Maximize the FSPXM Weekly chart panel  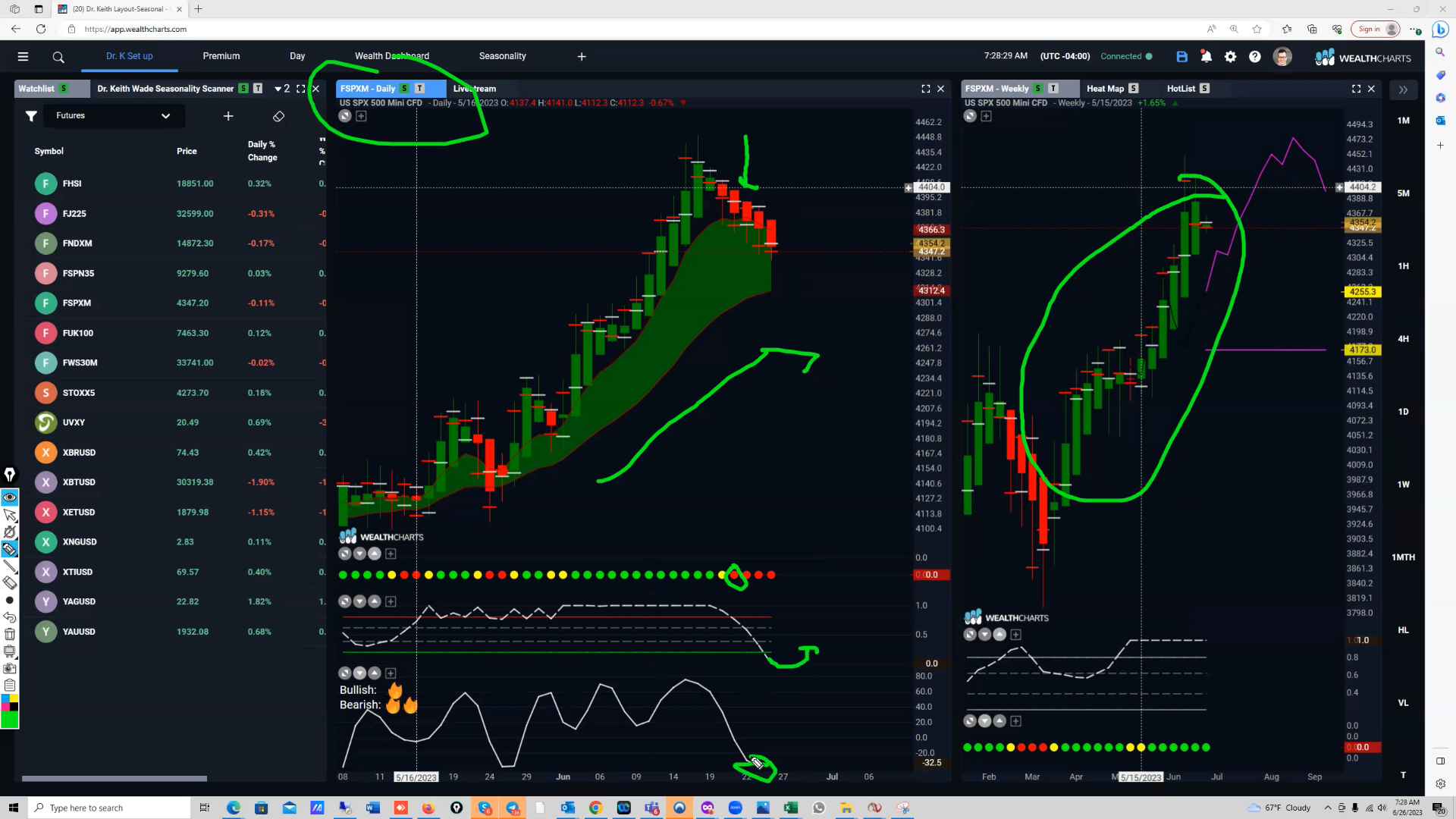[x=1356, y=89]
